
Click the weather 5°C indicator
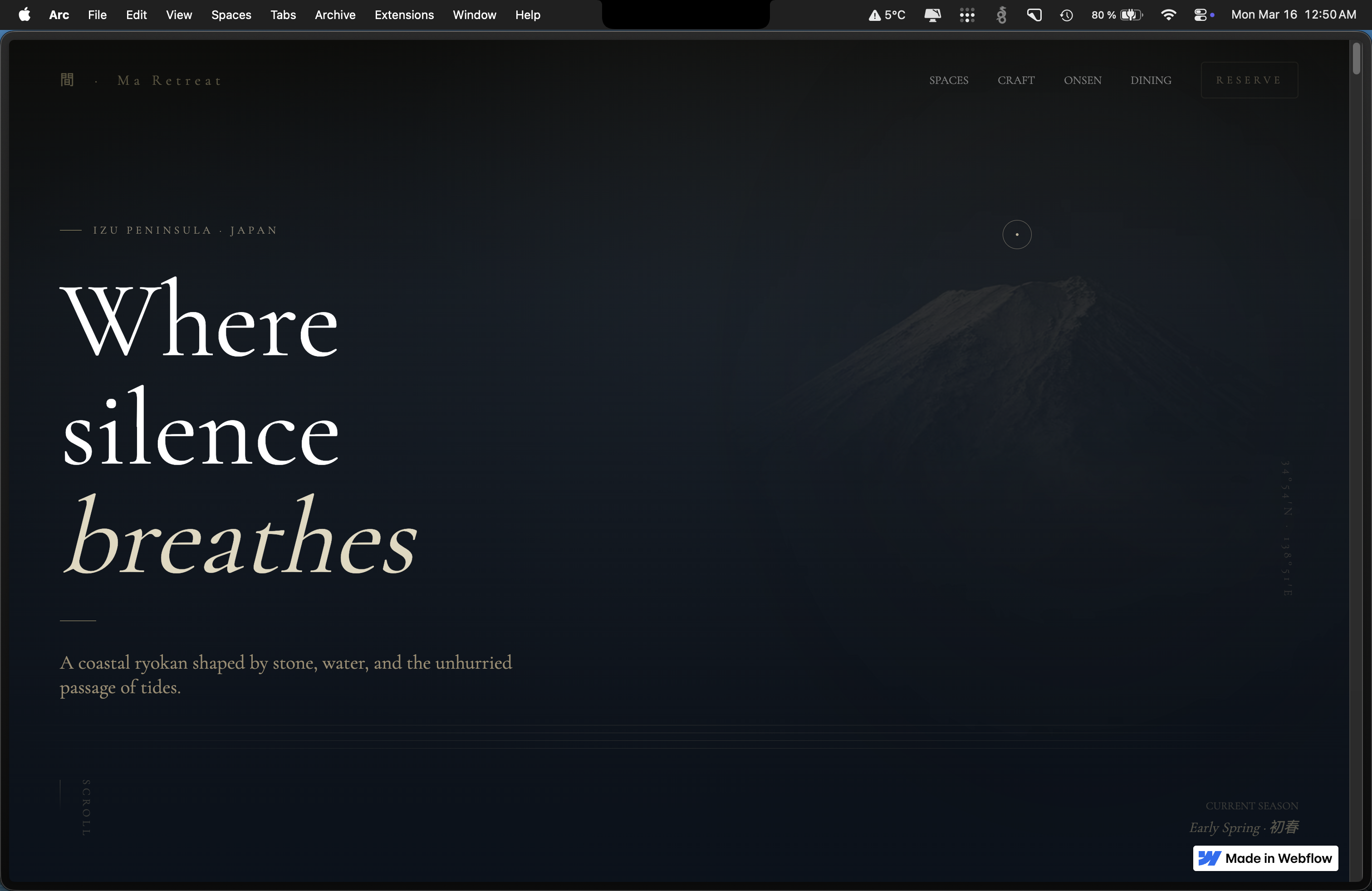pos(887,15)
